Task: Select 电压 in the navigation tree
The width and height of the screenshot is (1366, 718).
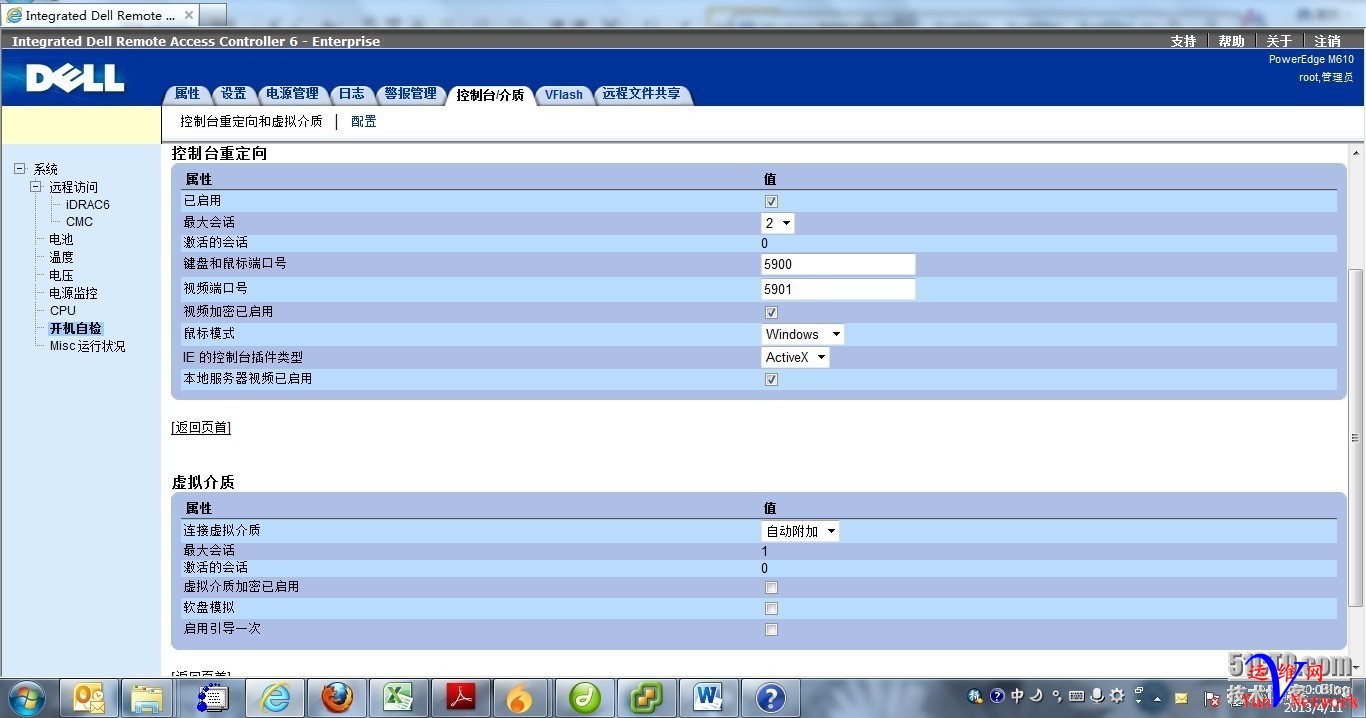Action: pos(61,275)
